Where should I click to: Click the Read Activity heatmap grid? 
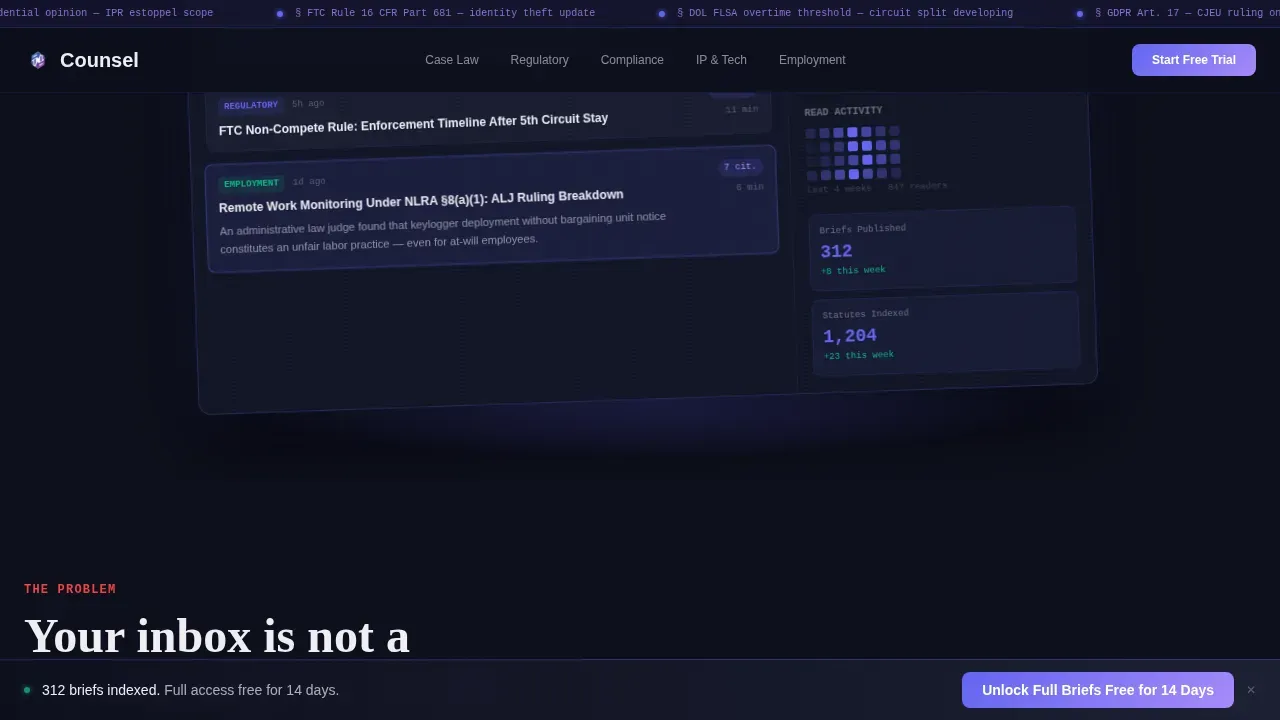[x=853, y=153]
